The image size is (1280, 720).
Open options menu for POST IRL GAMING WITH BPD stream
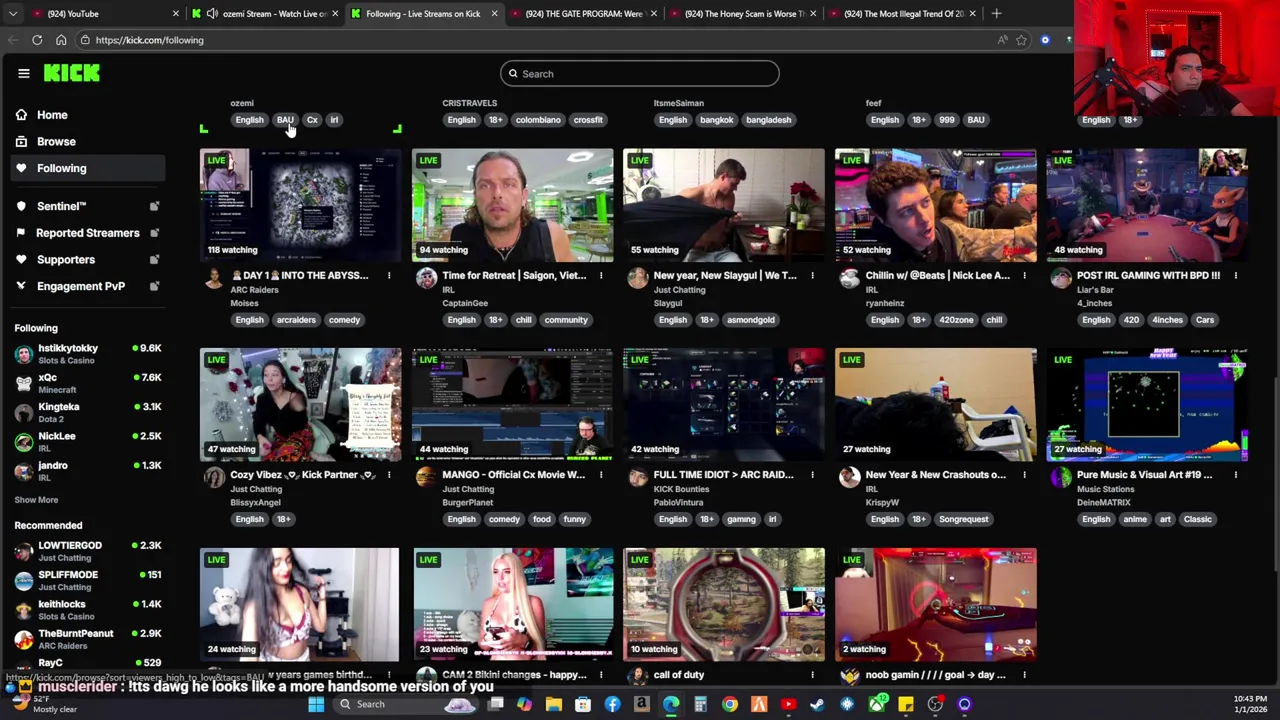click(1236, 276)
